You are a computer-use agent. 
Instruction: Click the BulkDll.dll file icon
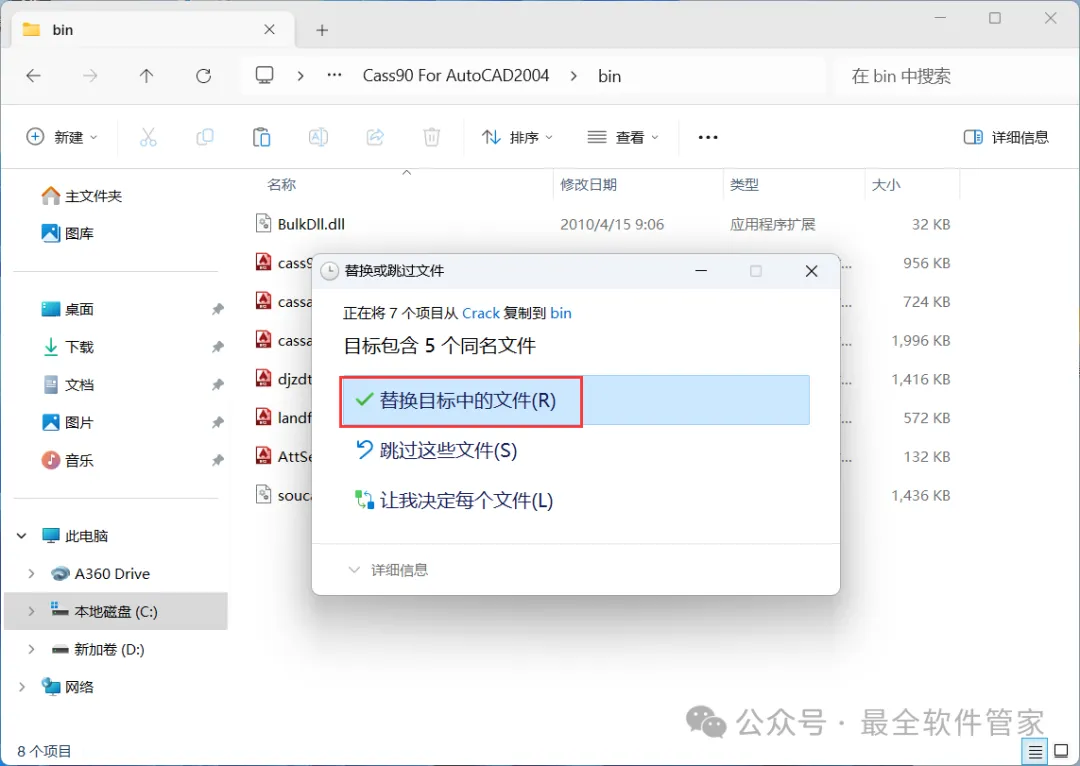263,223
